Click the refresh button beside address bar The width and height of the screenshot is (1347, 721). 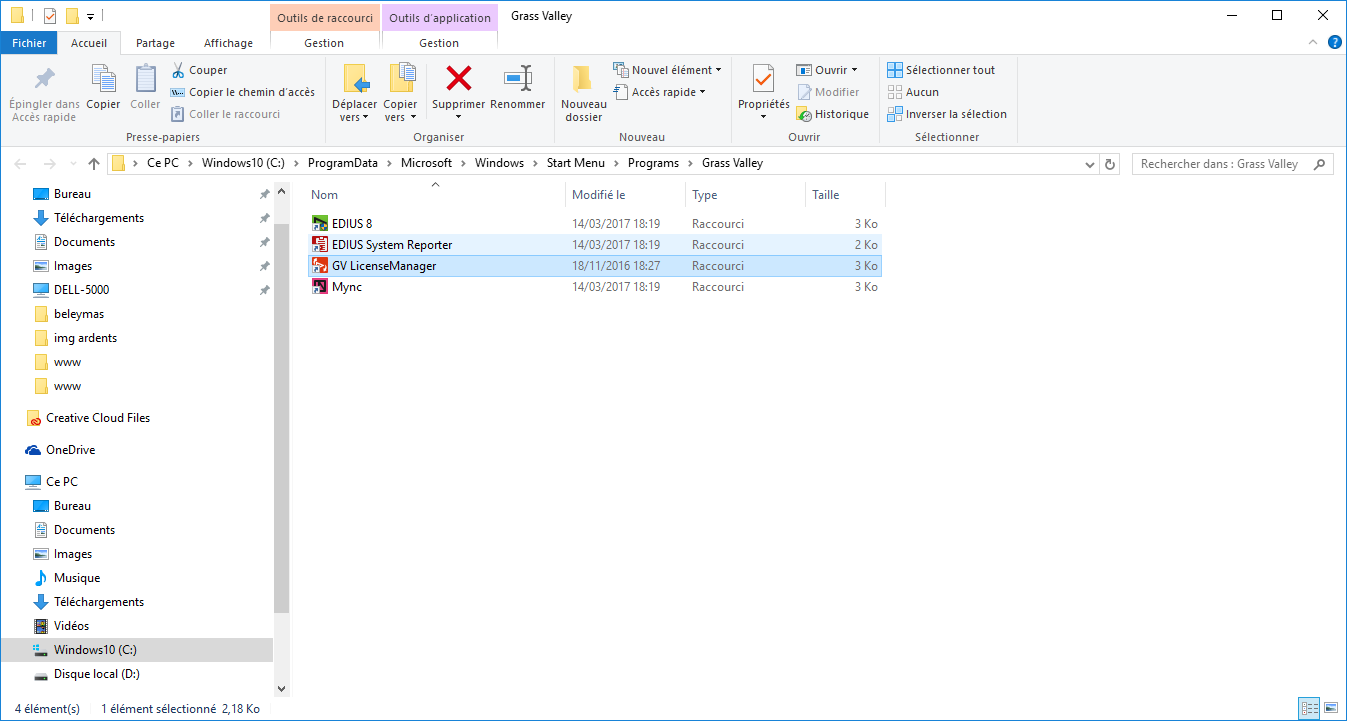pyautogui.click(x=1109, y=164)
